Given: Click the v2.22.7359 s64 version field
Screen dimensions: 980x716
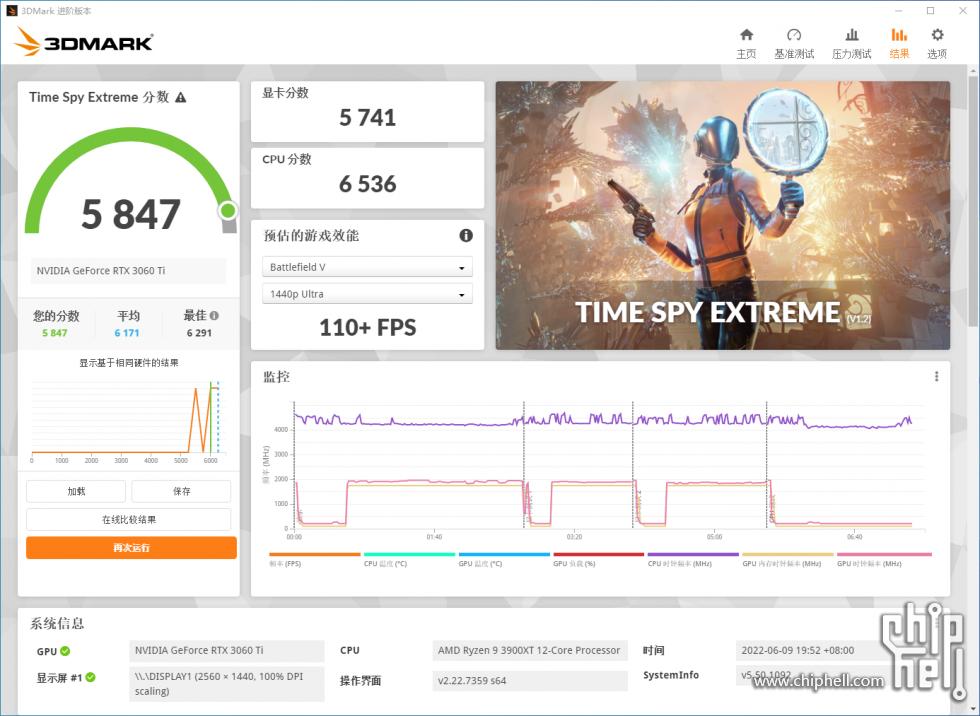Looking at the screenshot, I should coord(529,680).
